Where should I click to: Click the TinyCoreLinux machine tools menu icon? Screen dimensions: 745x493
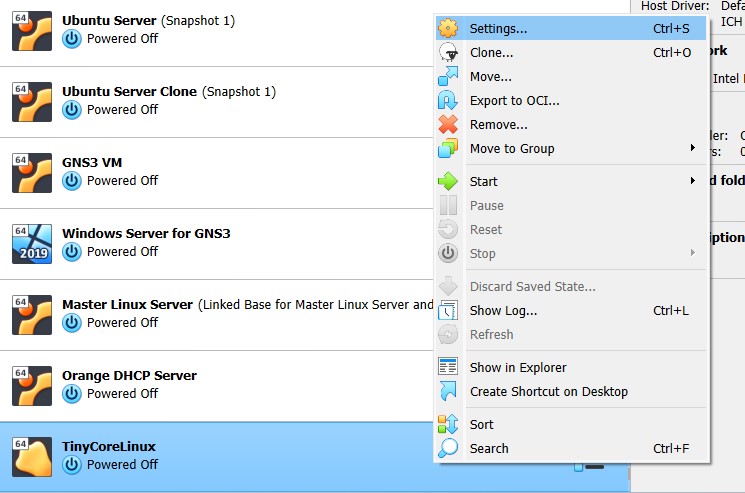(589, 467)
